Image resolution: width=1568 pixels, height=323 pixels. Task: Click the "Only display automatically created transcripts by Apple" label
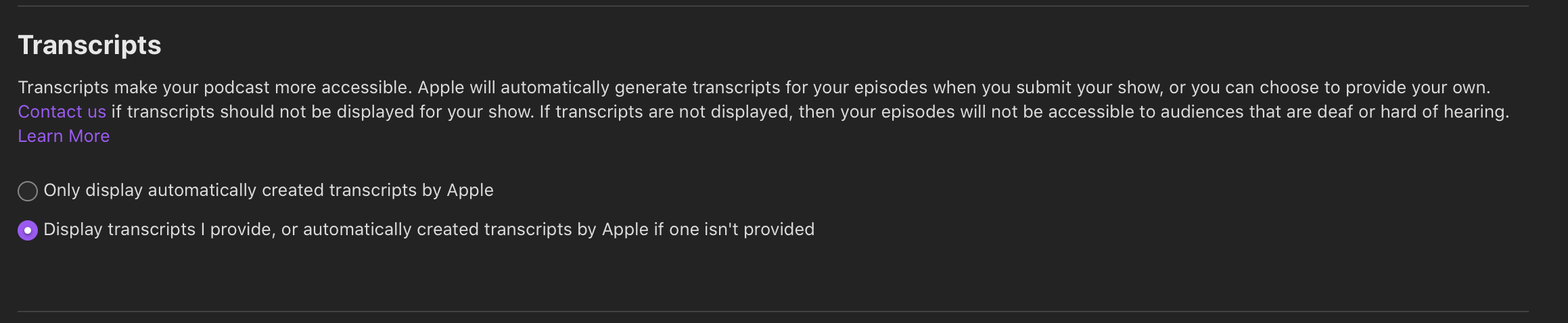tap(269, 191)
